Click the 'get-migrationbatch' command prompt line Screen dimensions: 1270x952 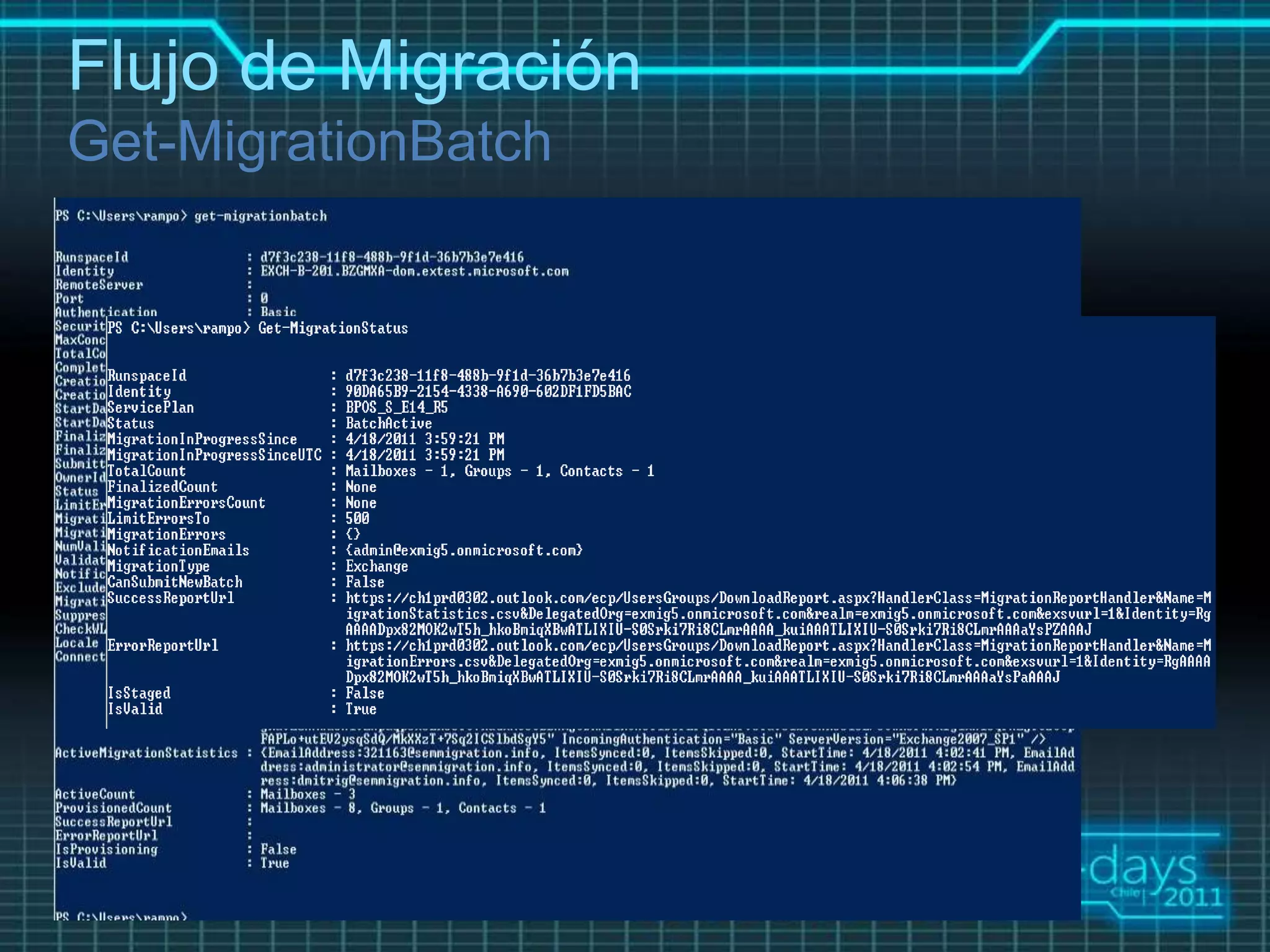coord(191,216)
